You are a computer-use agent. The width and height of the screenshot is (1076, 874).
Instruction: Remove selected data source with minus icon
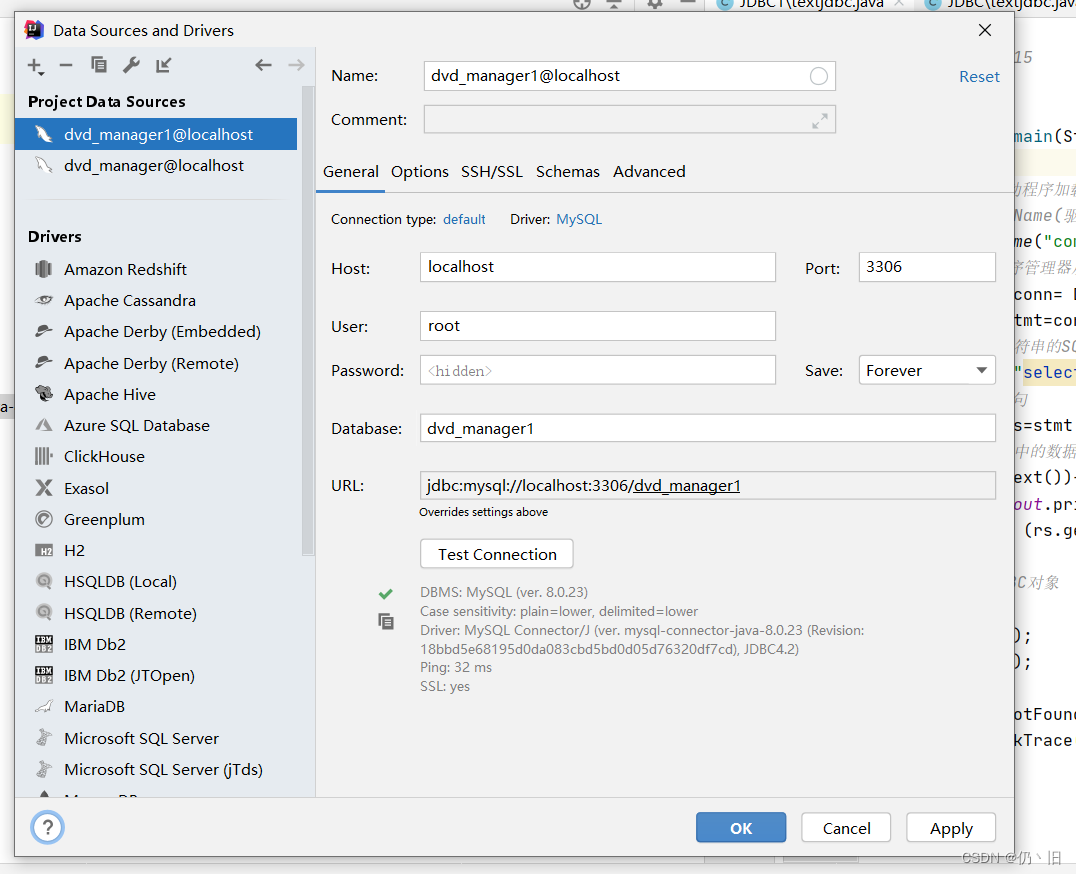click(66, 65)
